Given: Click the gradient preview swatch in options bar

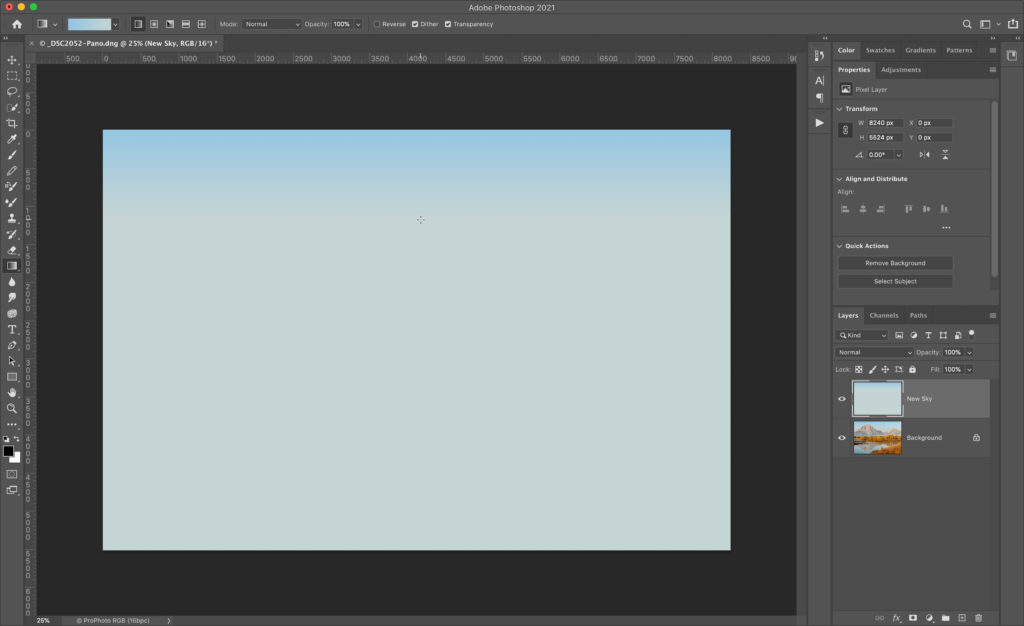Looking at the screenshot, I should point(89,24).
